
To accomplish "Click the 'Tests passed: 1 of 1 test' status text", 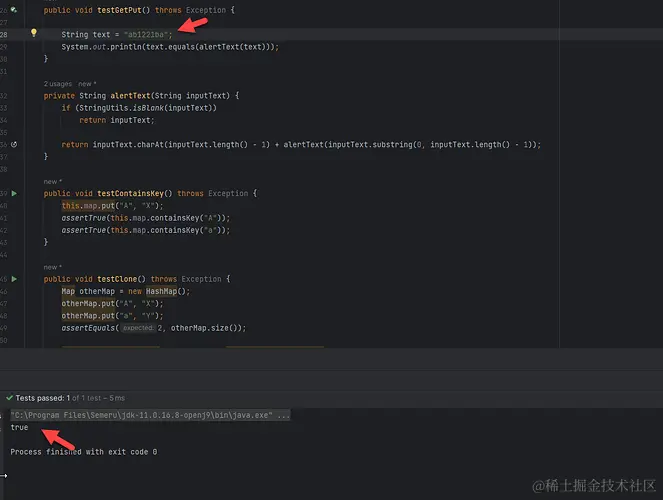I will (70, 398).
